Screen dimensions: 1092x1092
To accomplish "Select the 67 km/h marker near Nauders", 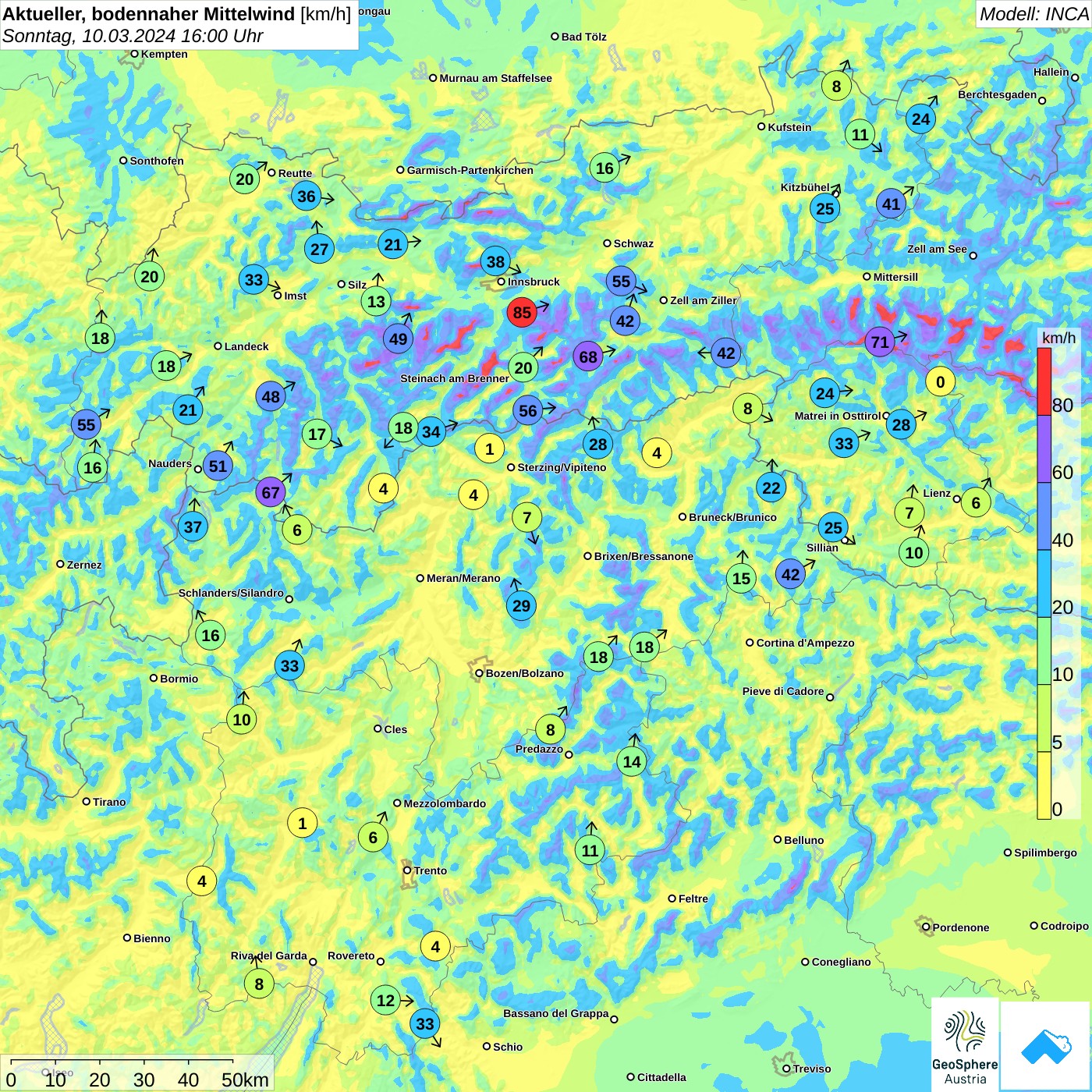I will [x=271, y=492].
